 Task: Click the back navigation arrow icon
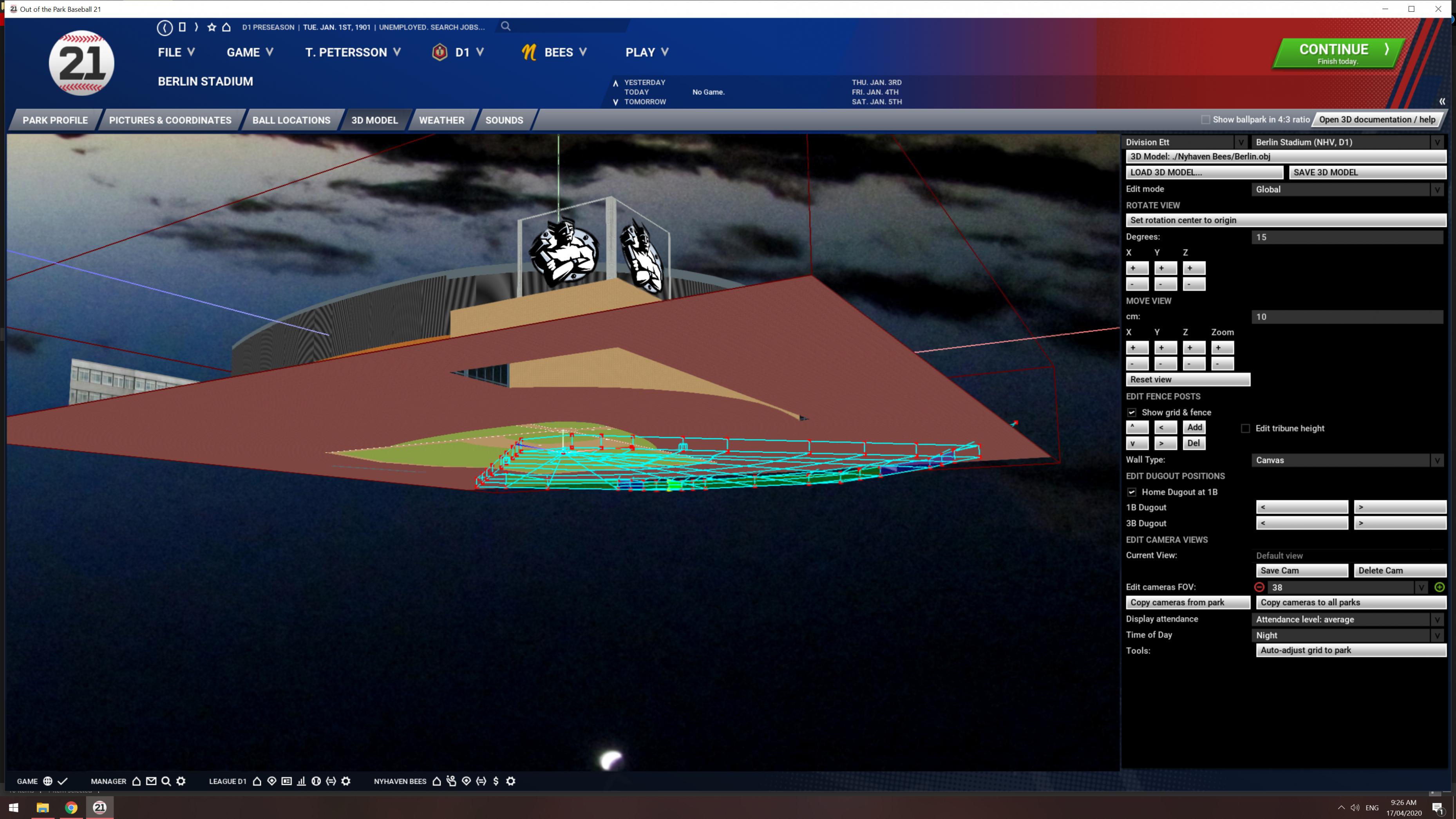coord(165,27)
